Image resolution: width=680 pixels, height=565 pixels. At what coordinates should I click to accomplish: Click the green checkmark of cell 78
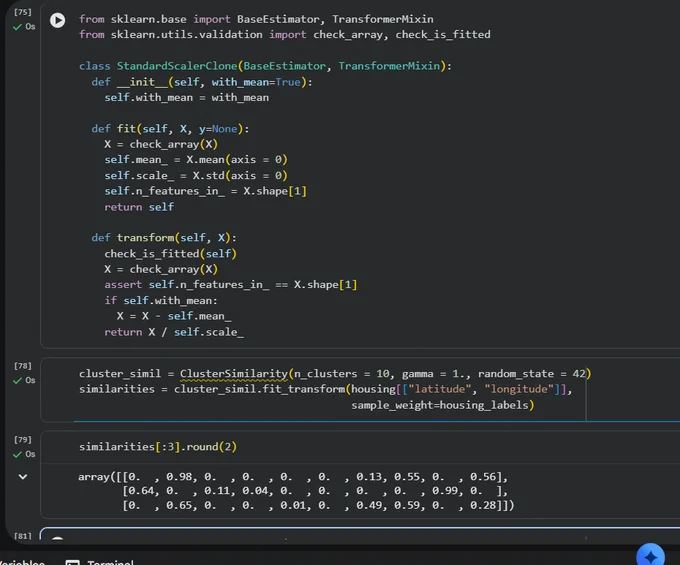pyautogui.click(x=17, y=381)
